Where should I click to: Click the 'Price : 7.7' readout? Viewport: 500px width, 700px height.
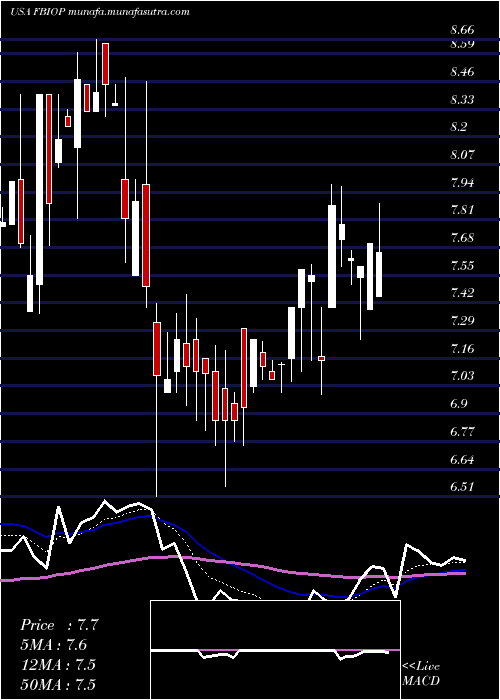(58, 625)
